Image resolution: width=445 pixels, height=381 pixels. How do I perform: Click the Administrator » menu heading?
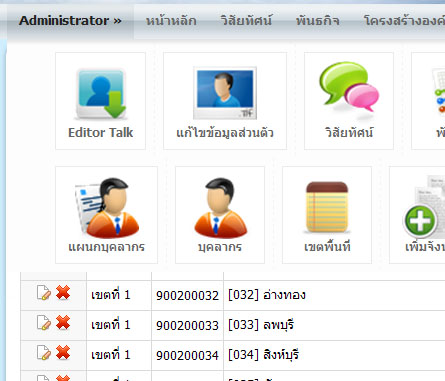pyautogui.click(x=70, y=21)
